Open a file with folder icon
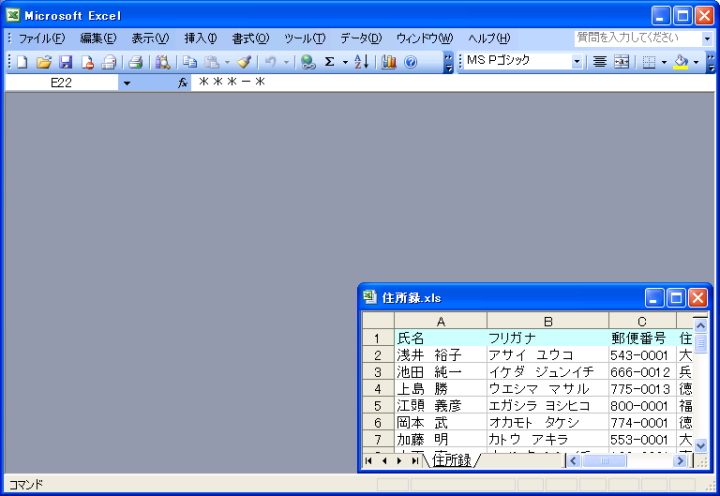This screenshot has height=496, width=720. (44, 62)
